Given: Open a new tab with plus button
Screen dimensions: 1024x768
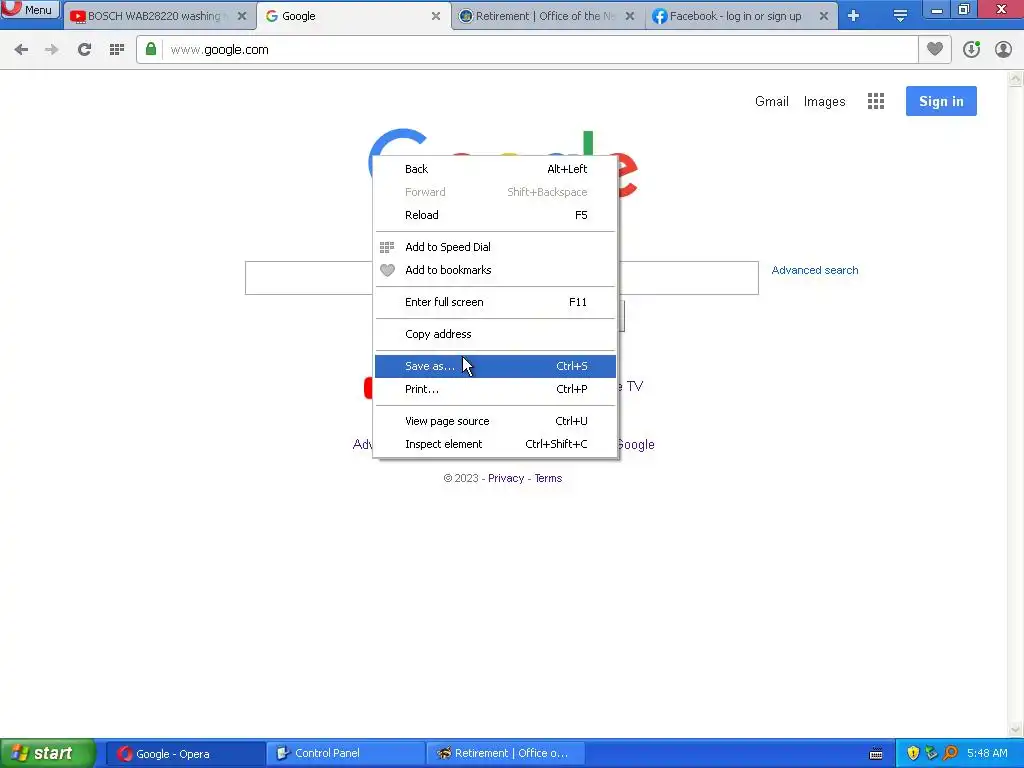Looking at the screenshot, I should [x=853, y=16].
